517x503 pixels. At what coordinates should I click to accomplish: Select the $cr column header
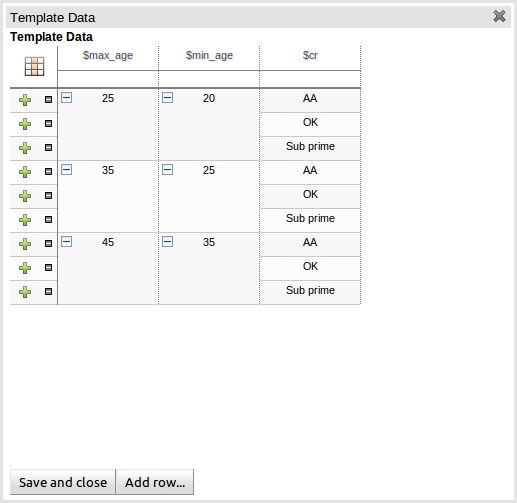point(310,55)
